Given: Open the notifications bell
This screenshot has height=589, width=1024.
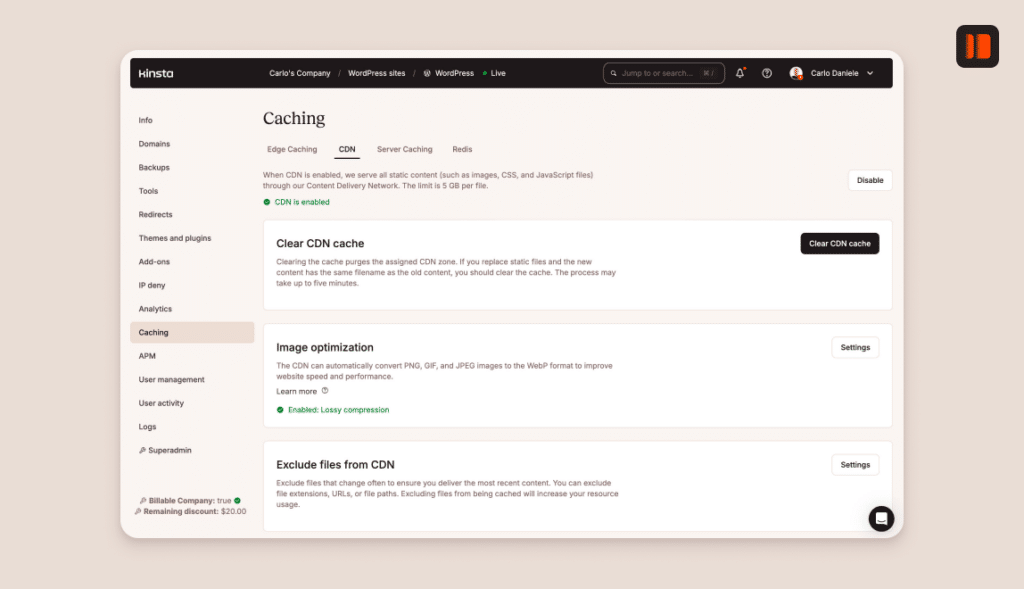Looking at the screenshot, I should pyautogui.click(x=739, y=72).
